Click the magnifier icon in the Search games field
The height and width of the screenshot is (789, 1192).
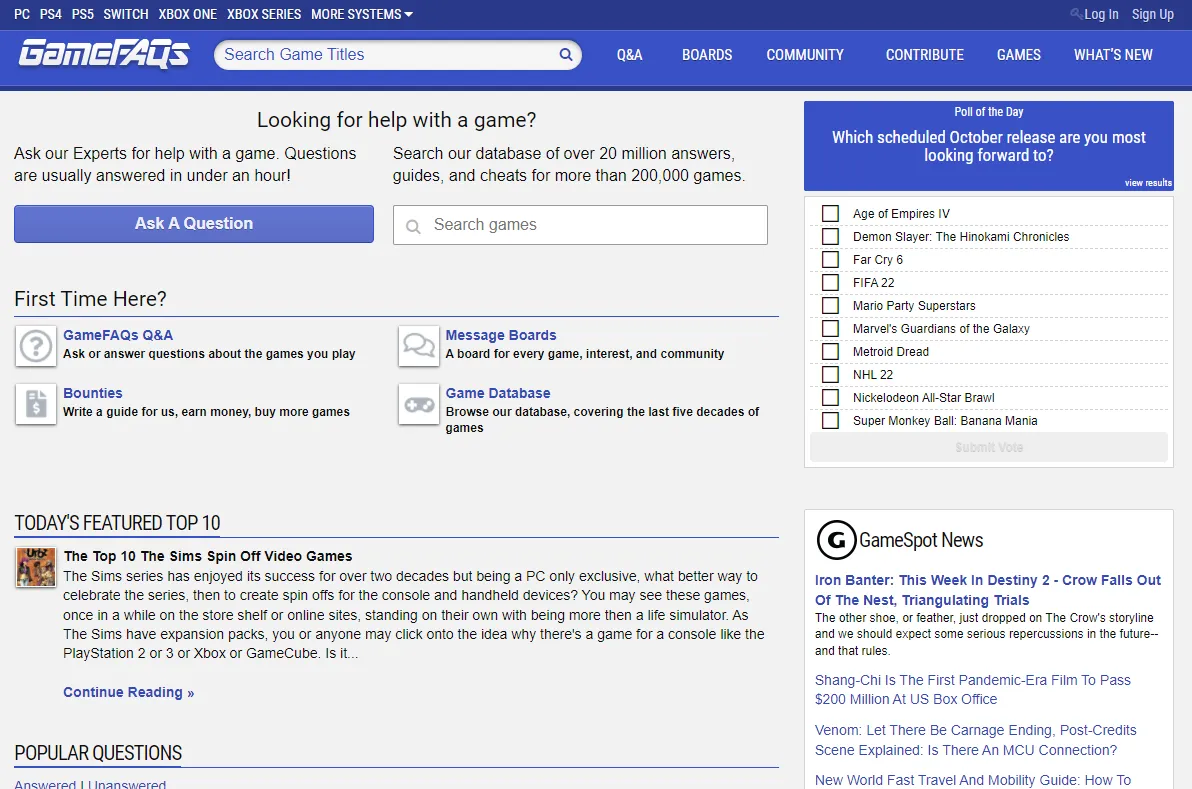click(413, 225)
